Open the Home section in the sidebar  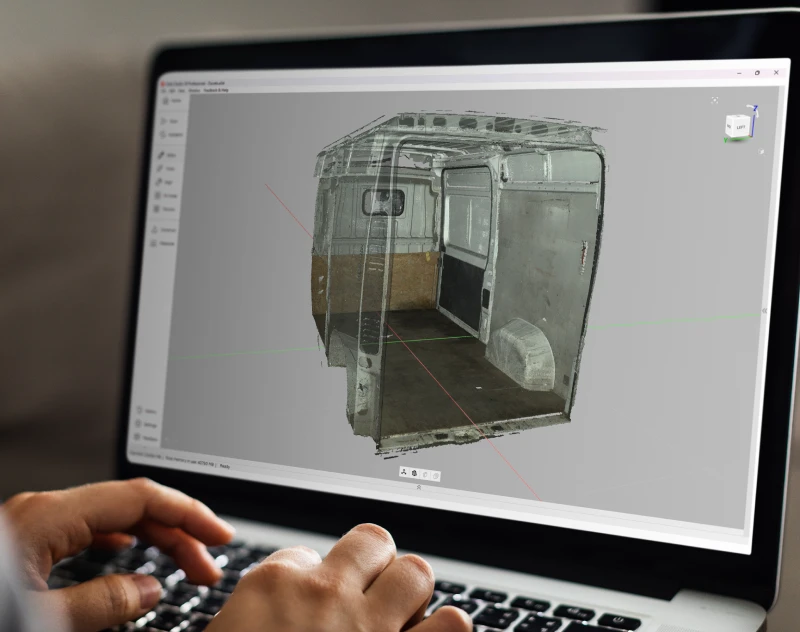(170, 101)
